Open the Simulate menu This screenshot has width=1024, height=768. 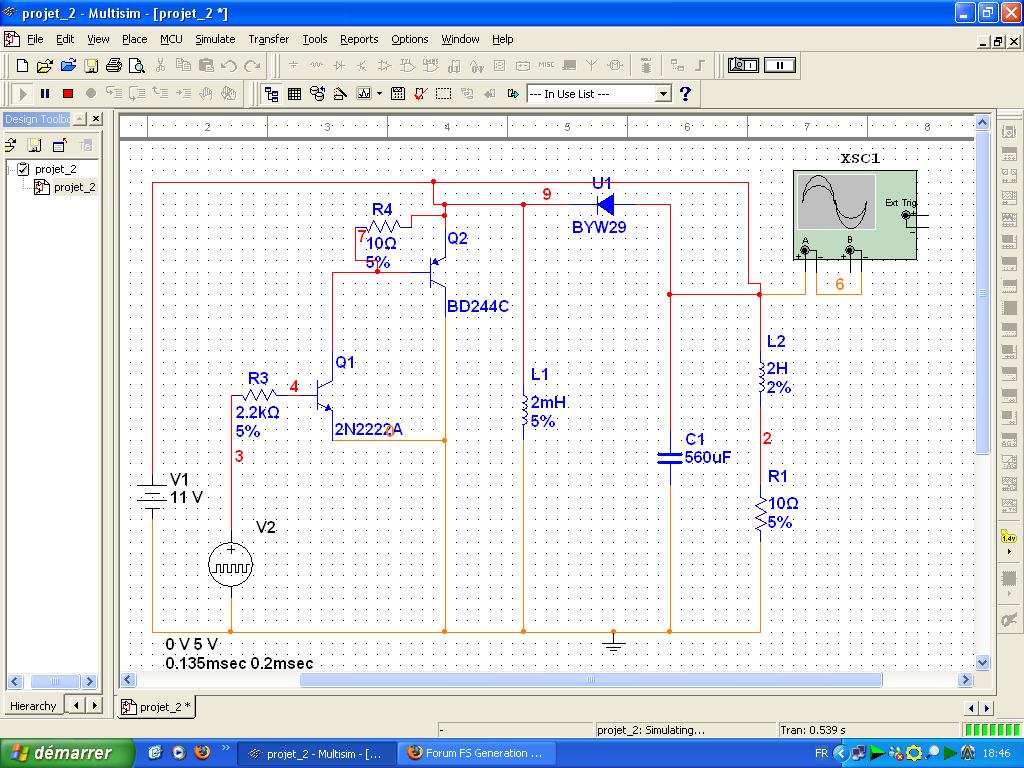214,39
